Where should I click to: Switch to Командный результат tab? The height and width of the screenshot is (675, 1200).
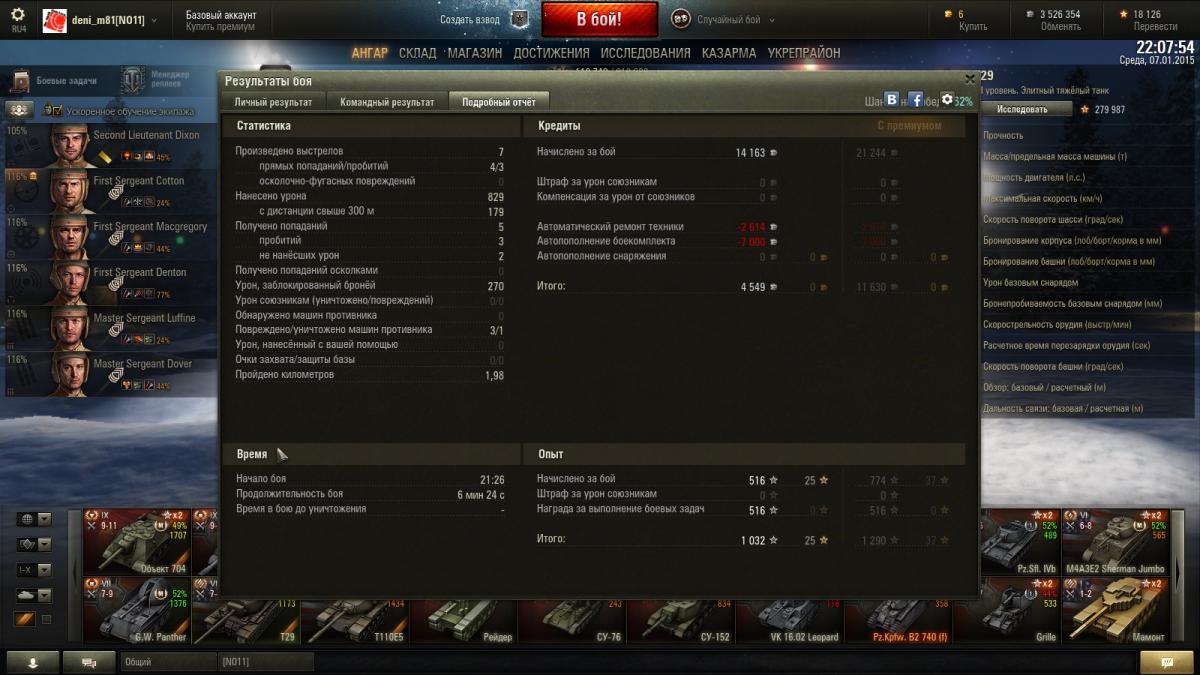click(387, 102)
